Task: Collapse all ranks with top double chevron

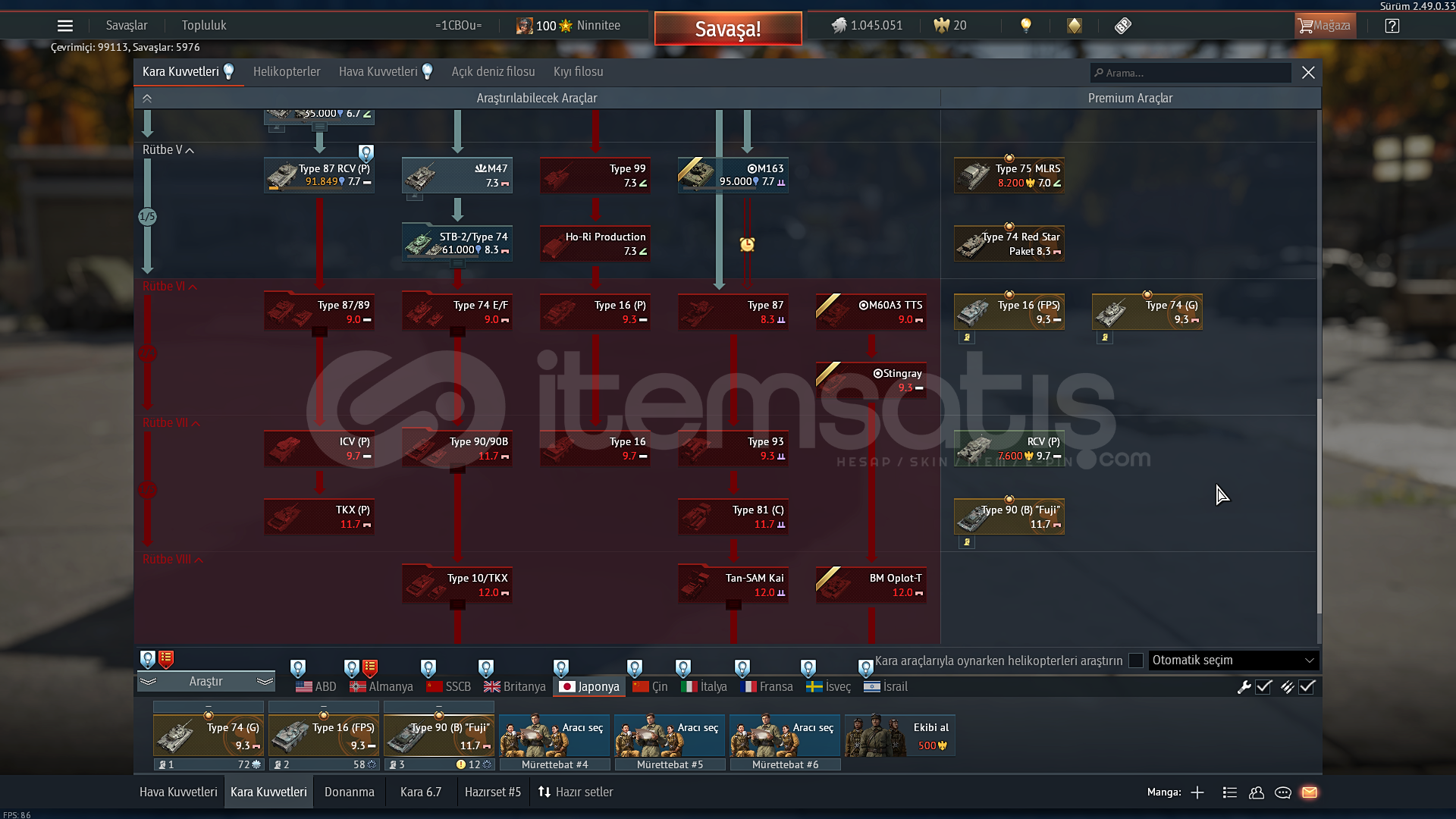Action: [x=147, y=99]
